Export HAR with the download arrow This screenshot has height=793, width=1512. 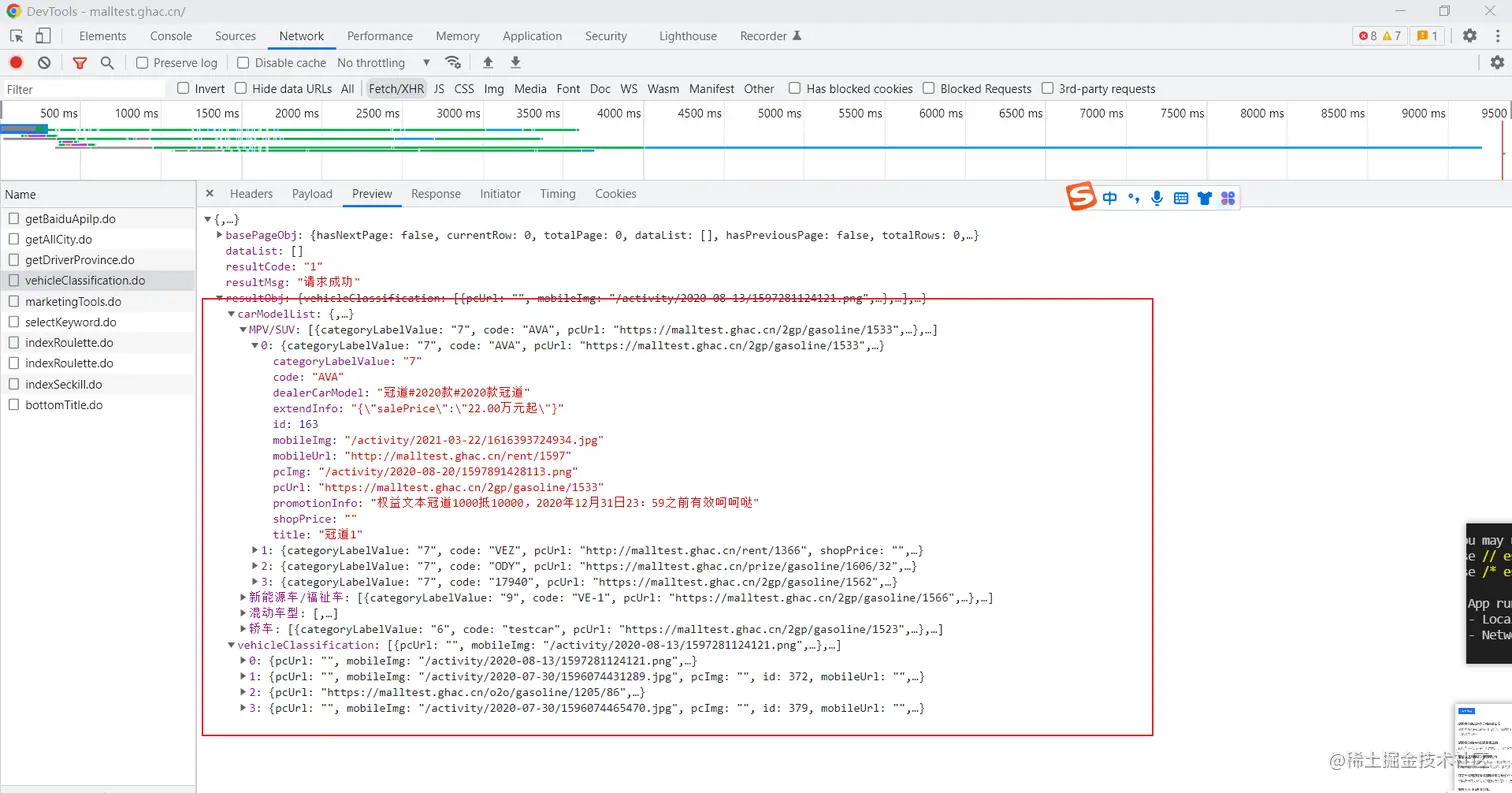tap(516, 62)
